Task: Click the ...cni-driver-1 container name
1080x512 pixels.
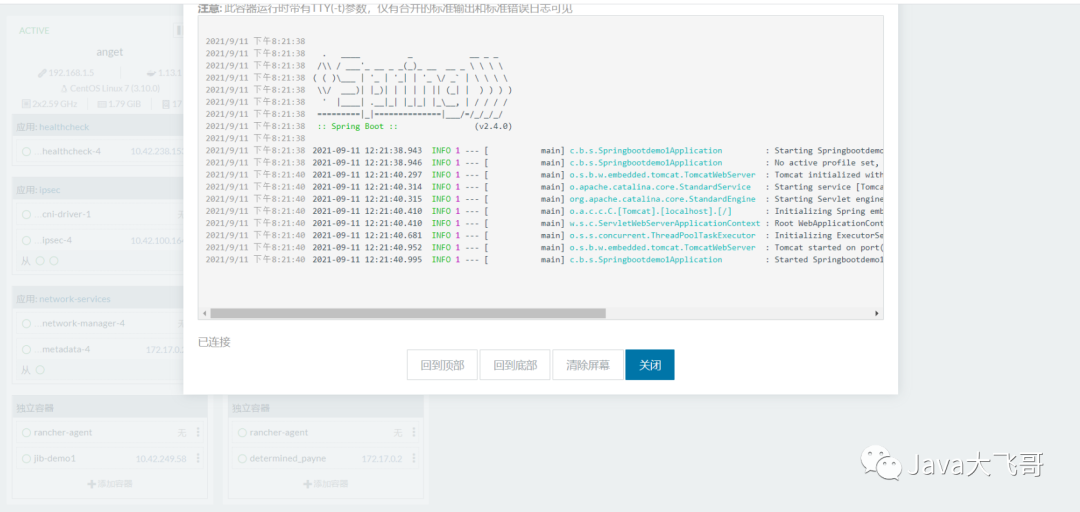Action: [x=62, y=214]
